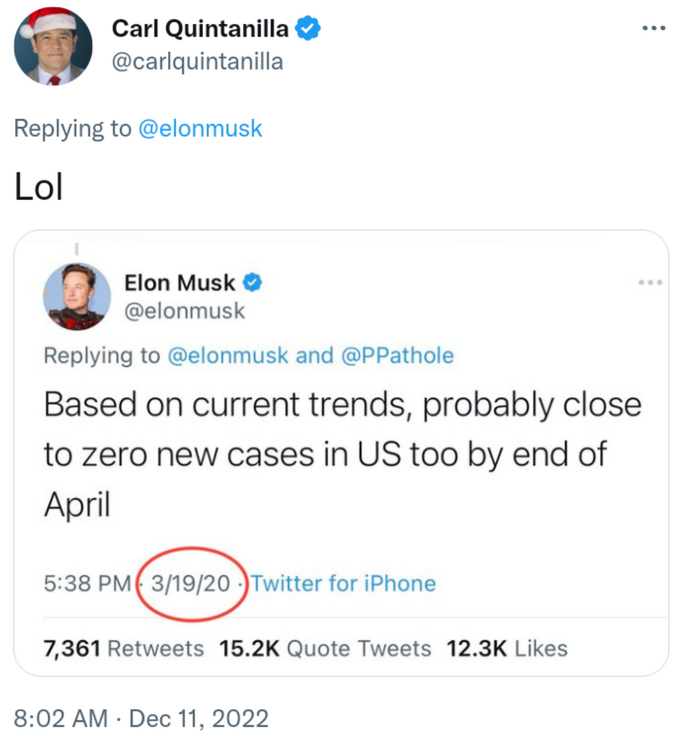This screenshot has height=750, width=696.
Task: Open the three-dot menu on Carl's tweet
Action: [x=653, y=28]
